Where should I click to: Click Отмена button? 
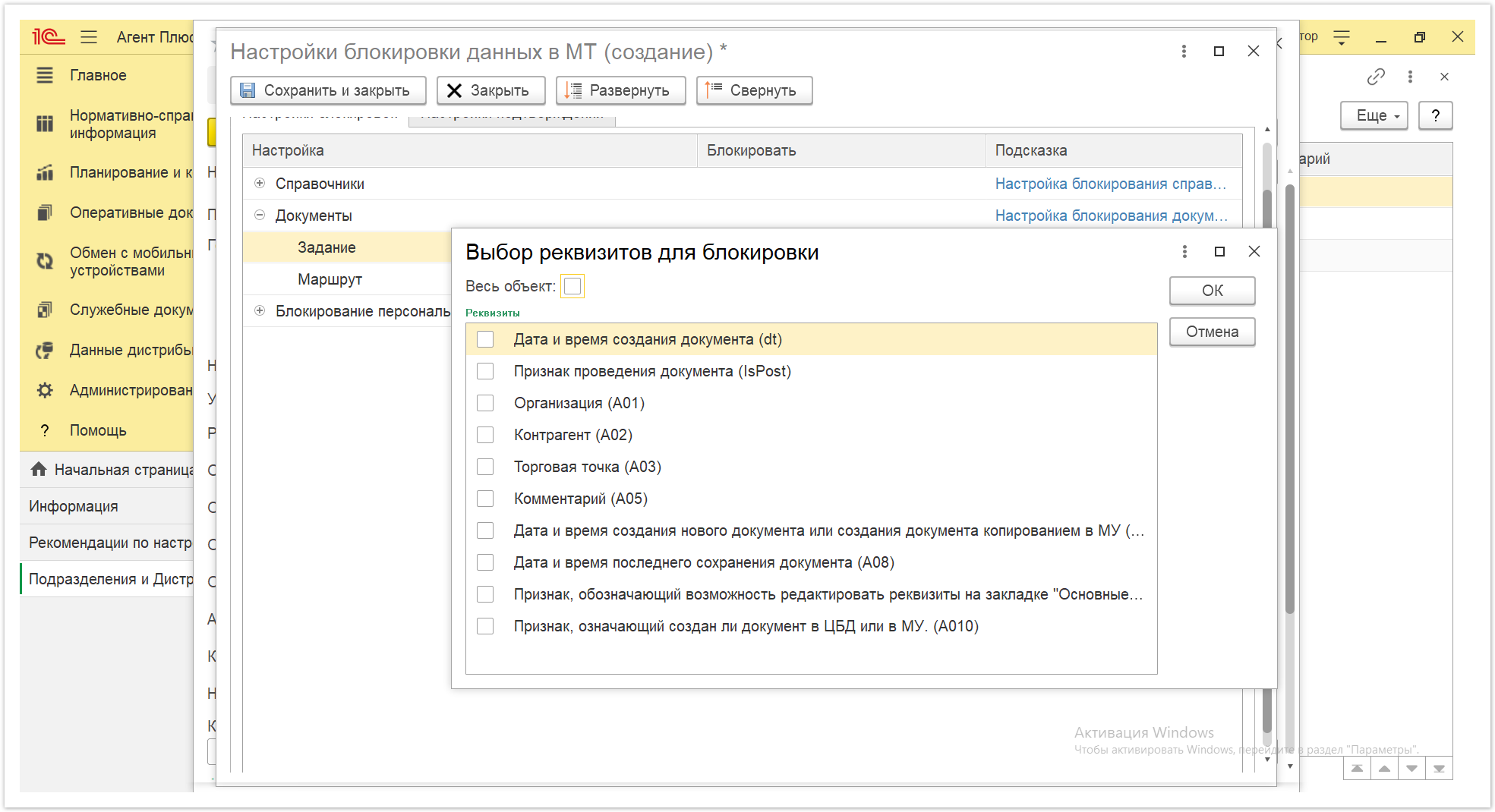point(1212,332)
